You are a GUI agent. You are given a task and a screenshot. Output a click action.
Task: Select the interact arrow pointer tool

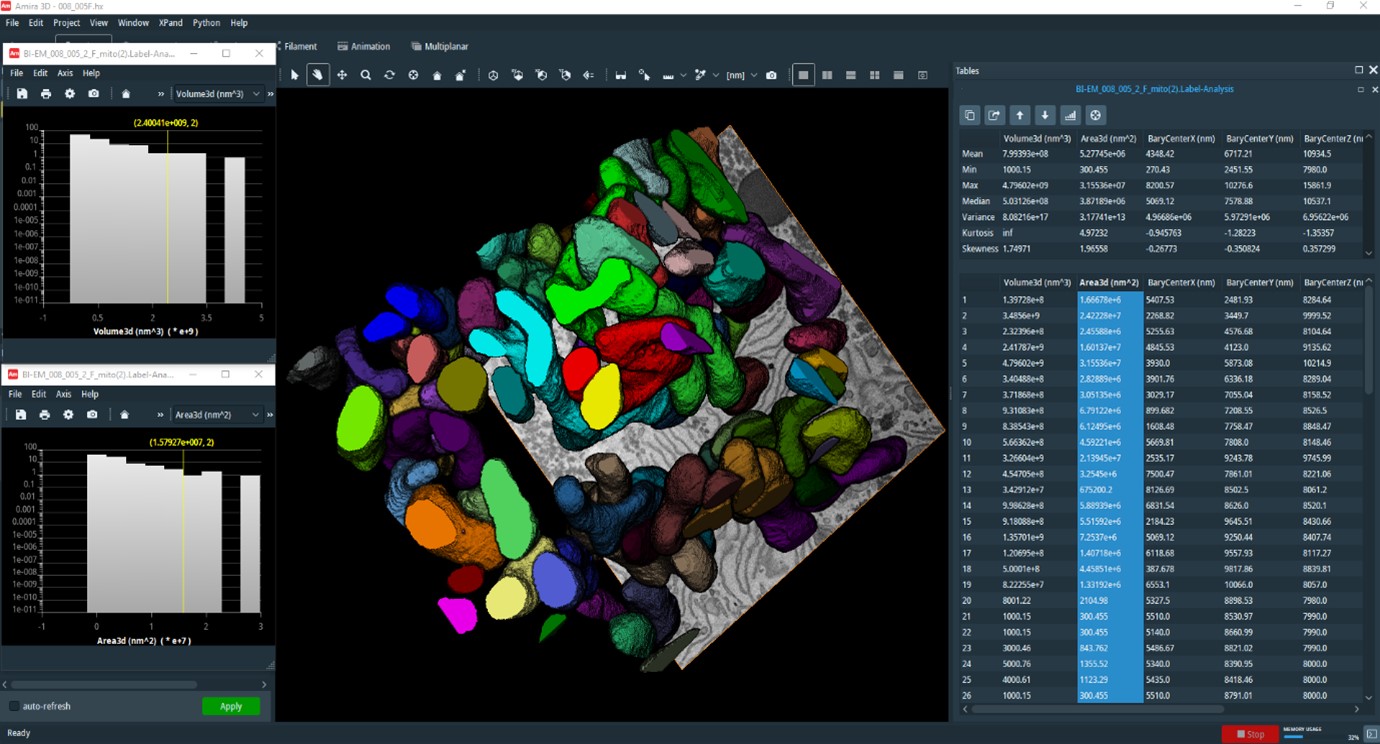294,75
